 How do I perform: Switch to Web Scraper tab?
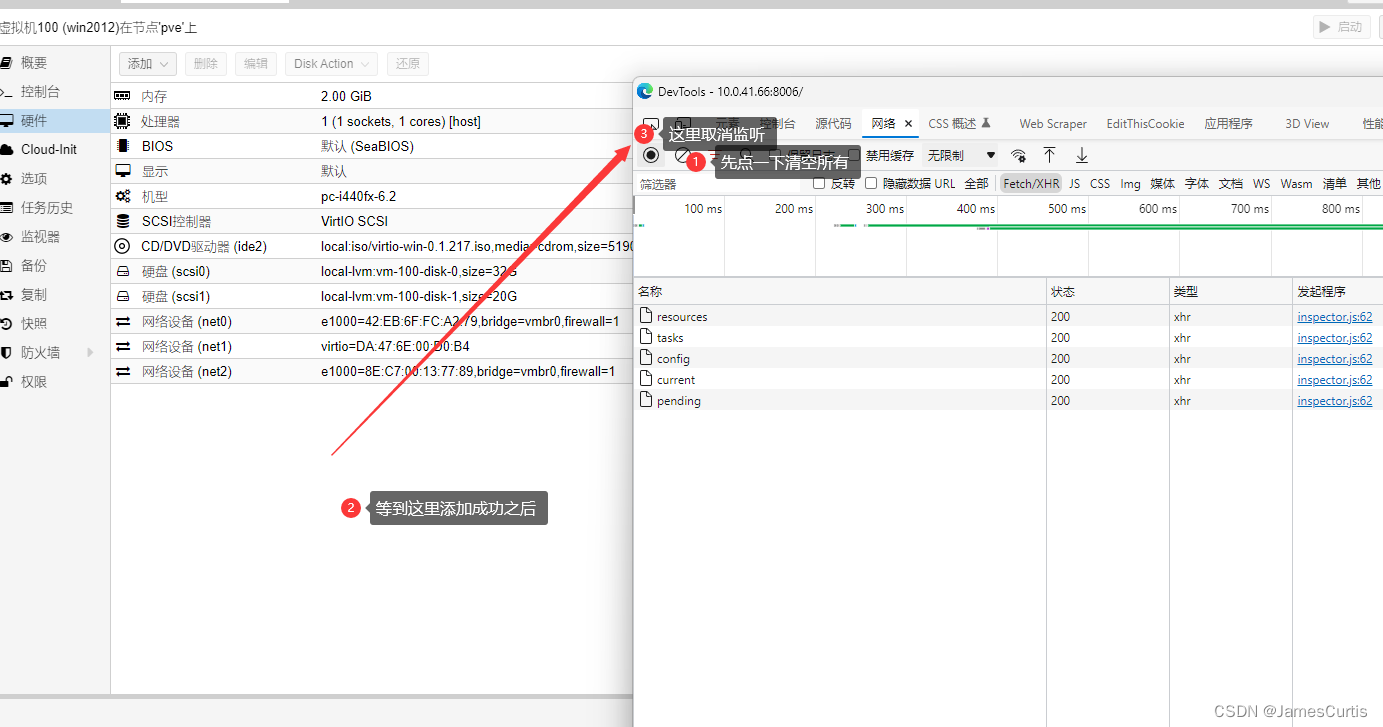click(x=1053, y=124)
